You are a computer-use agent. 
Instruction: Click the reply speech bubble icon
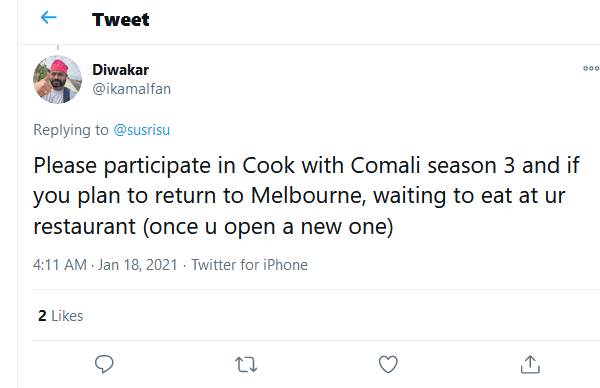click(x=104, y=364)
